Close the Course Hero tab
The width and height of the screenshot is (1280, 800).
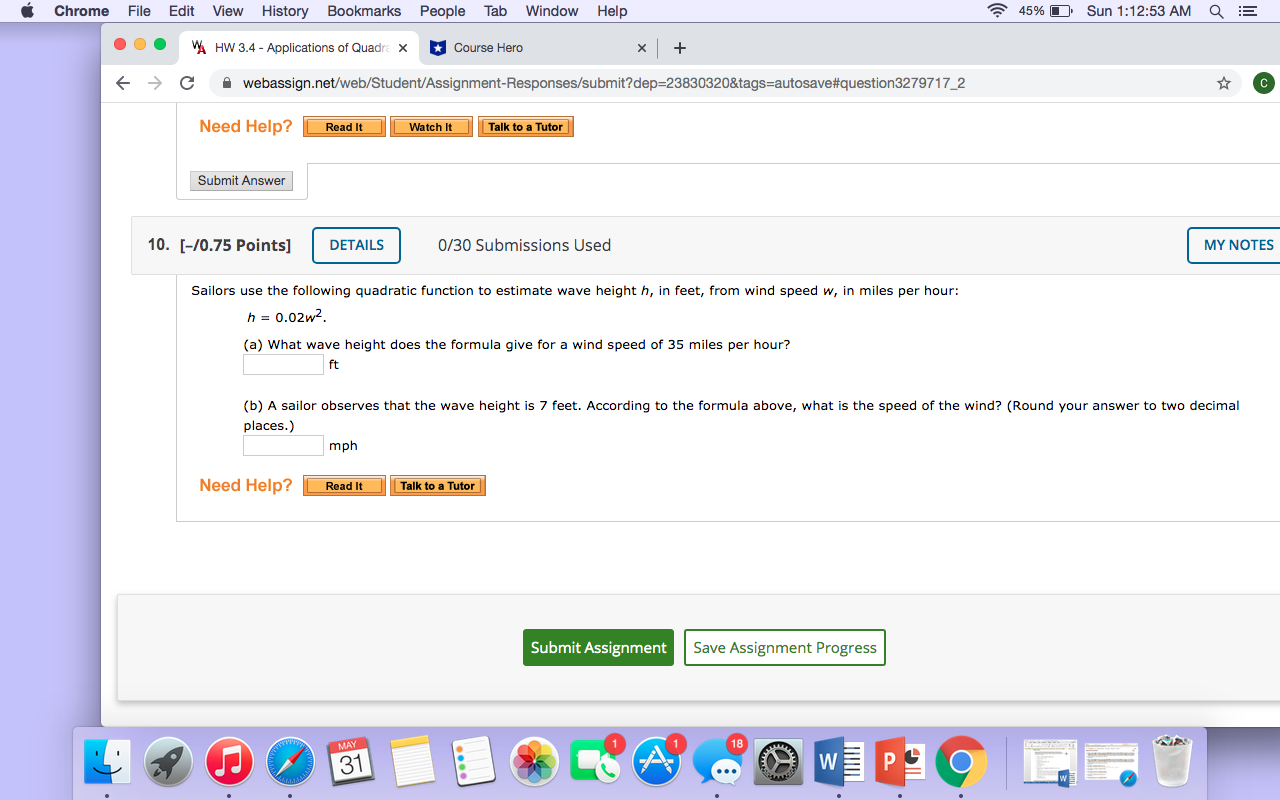coord(642,48)
